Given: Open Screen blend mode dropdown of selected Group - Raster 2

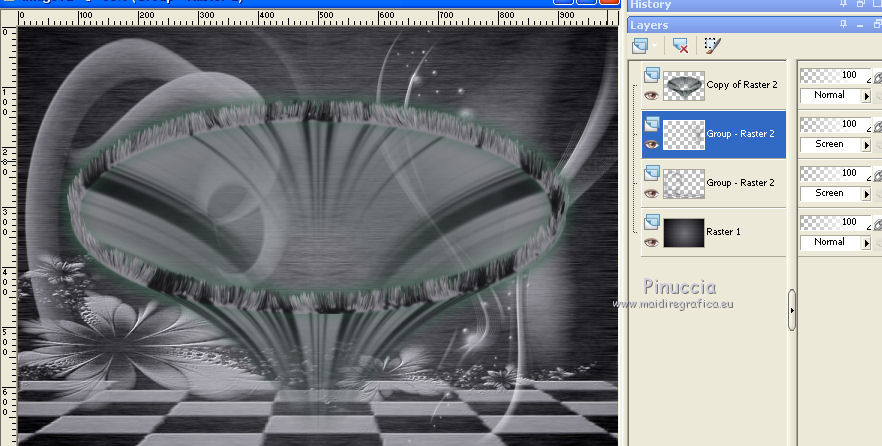Looking at the screenshot, I should (866, 145).
